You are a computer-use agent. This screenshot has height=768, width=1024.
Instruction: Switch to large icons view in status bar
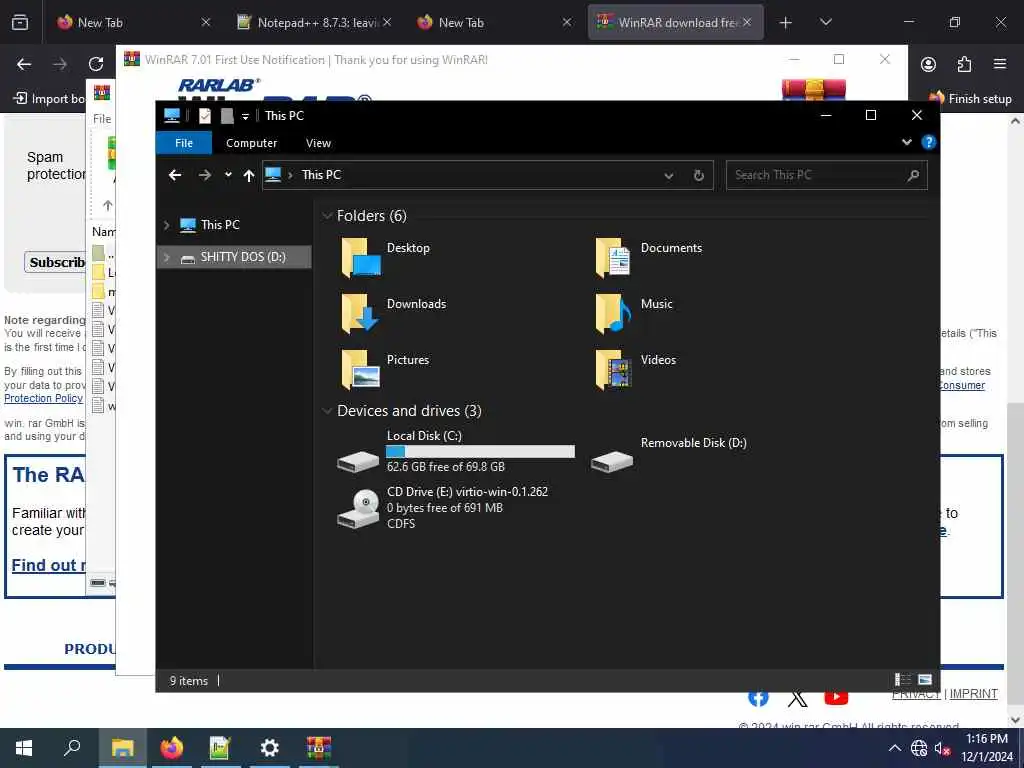tap(925, 680)
